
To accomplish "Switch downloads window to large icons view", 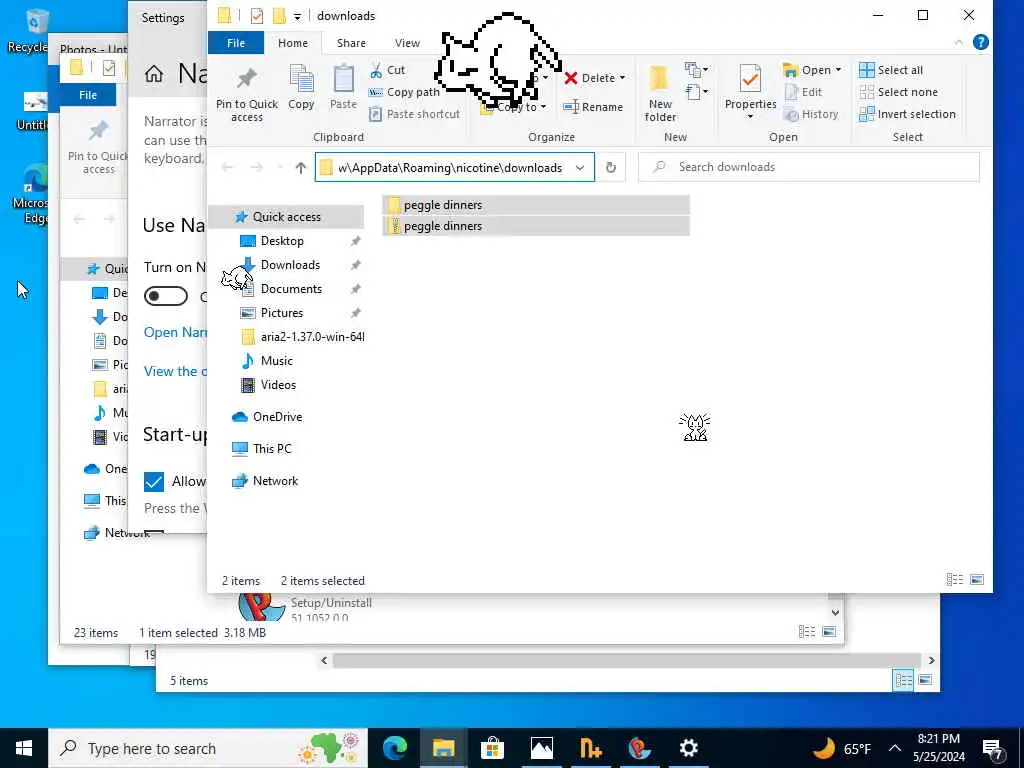I will 977,580.
